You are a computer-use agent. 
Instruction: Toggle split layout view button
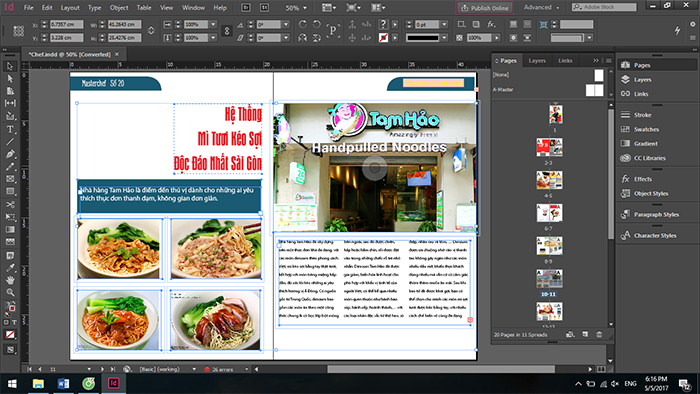click(601, 369)
